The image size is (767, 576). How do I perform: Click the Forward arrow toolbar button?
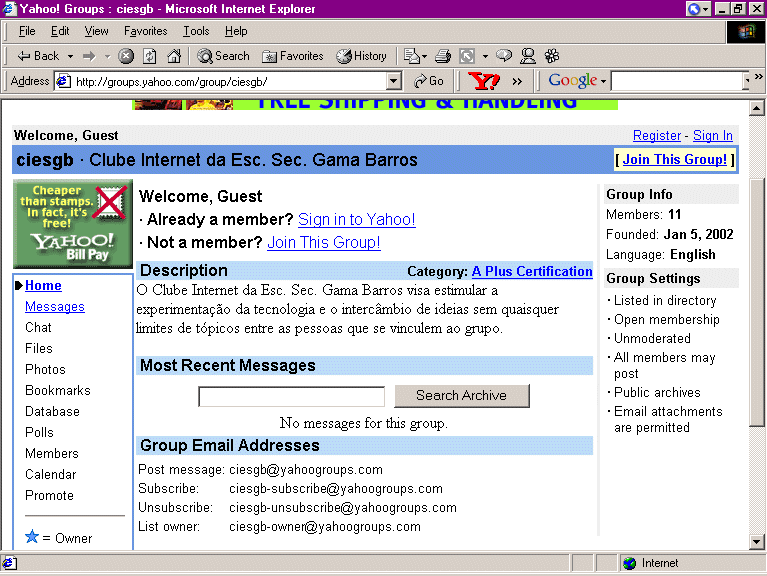89,56
